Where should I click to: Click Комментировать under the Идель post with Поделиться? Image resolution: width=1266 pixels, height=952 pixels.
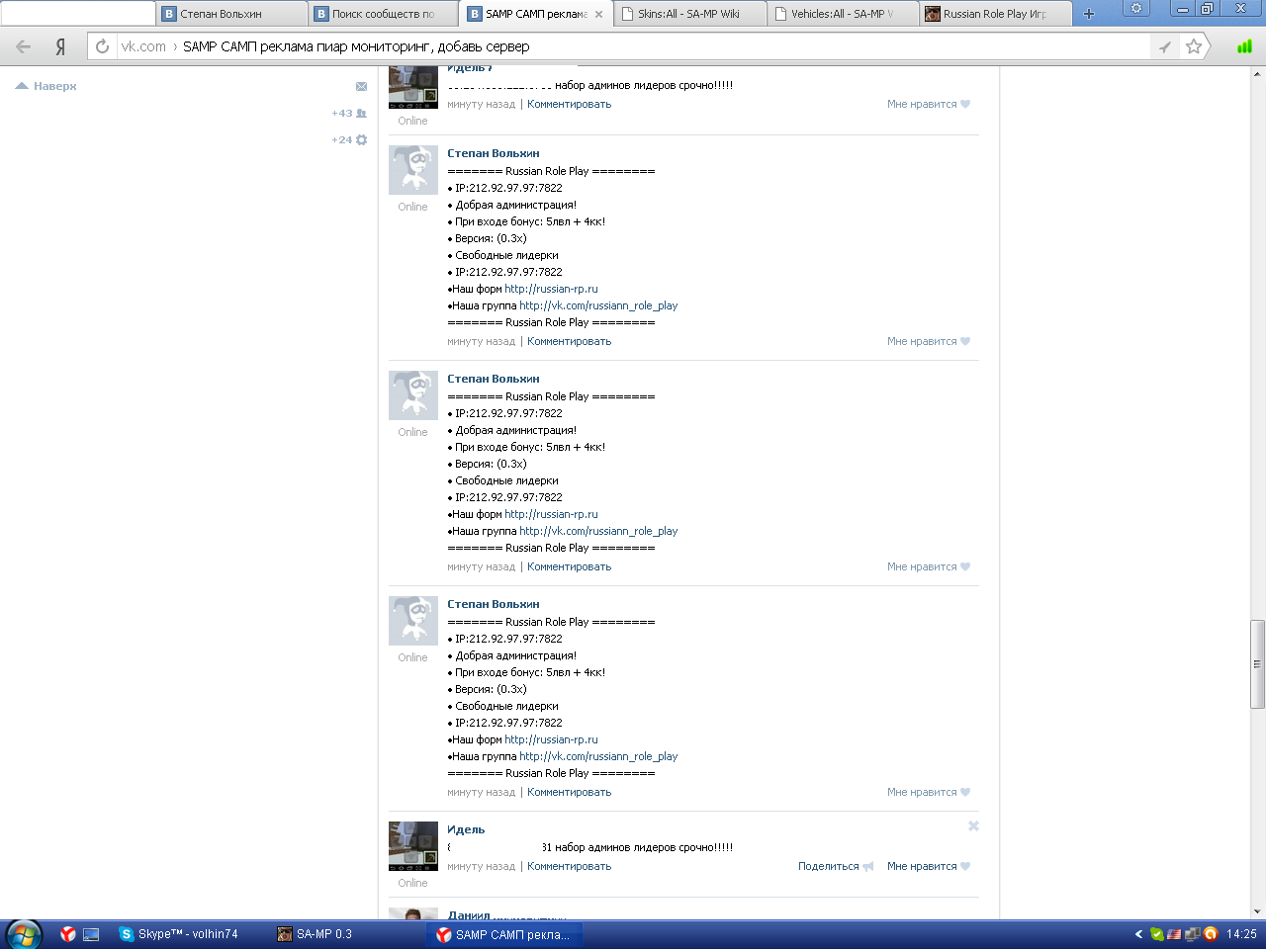569,866
